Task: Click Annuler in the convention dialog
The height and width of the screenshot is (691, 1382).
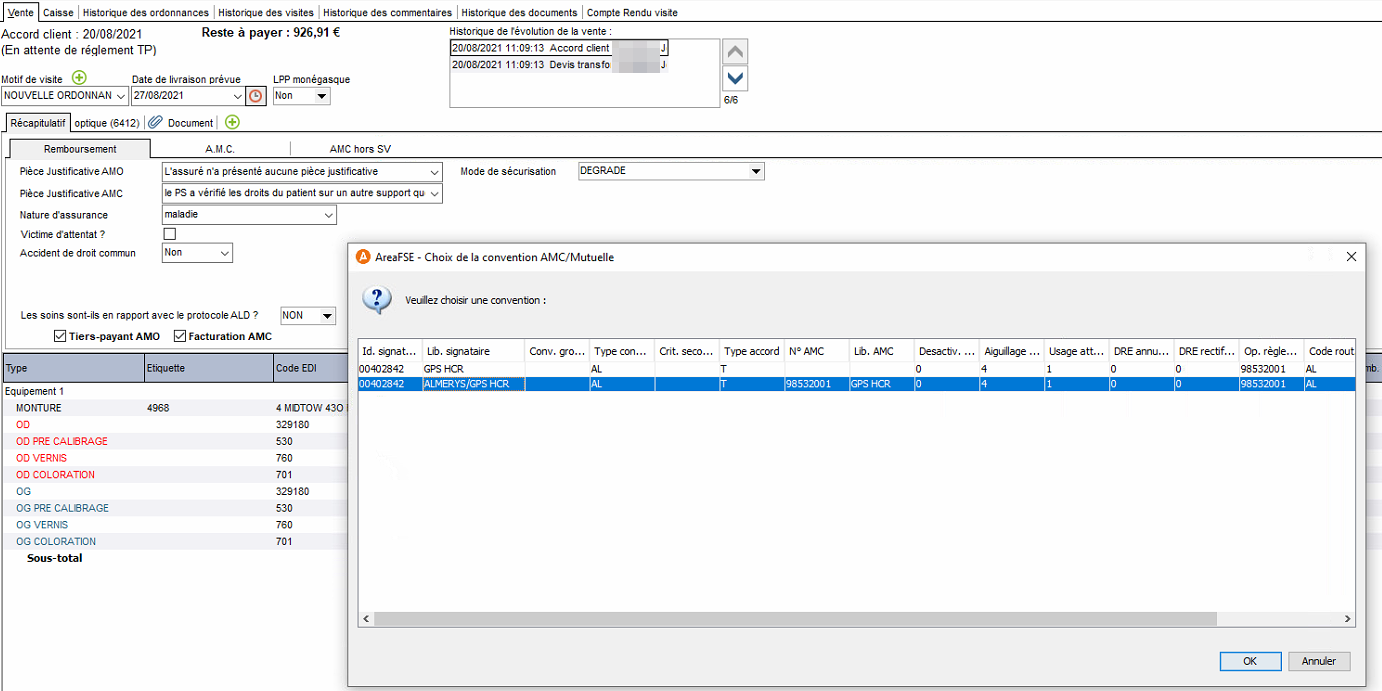Action: [x=1319, y=661]
